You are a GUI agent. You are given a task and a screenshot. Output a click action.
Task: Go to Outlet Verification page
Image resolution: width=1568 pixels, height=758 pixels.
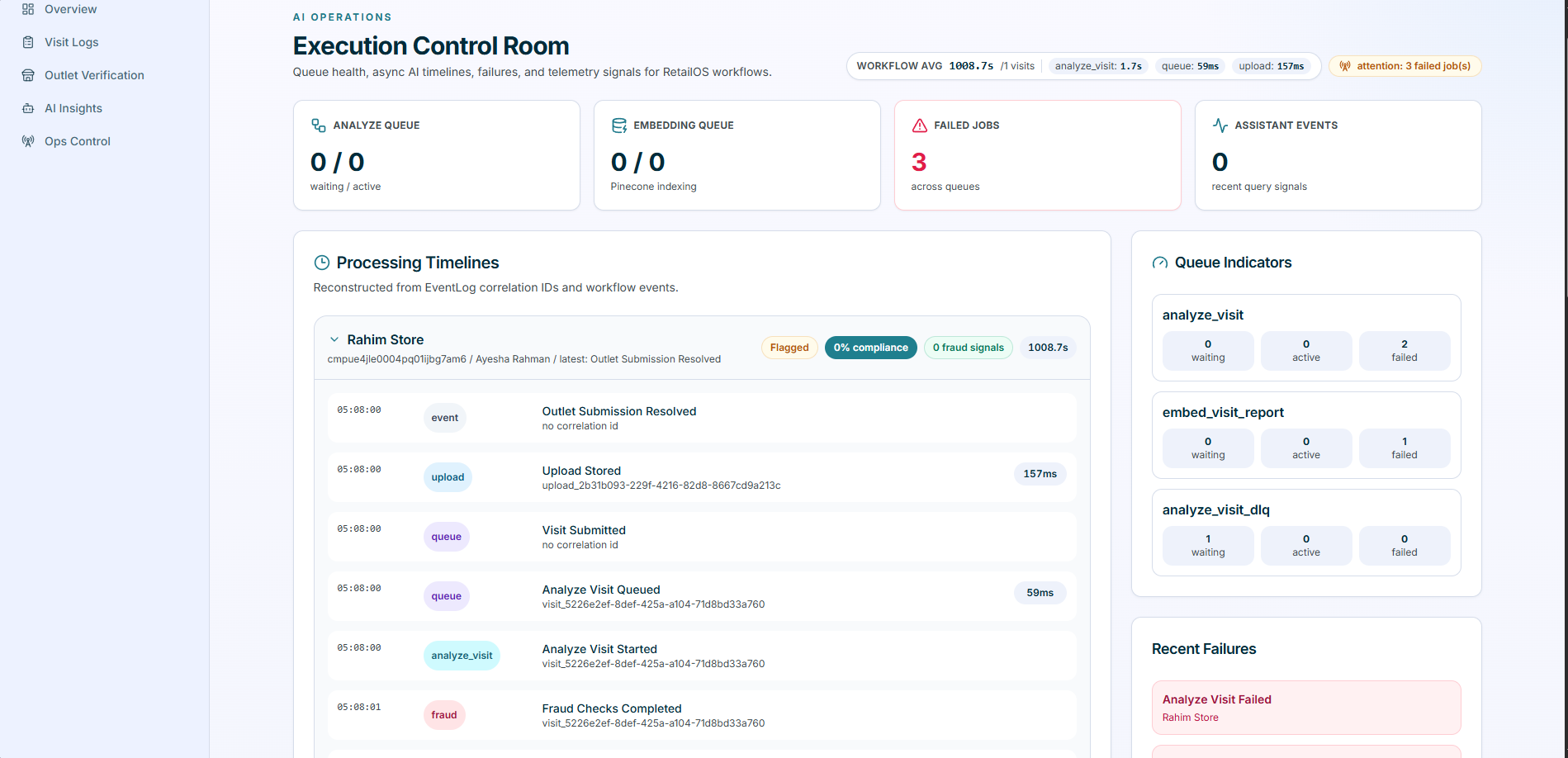pyautogui.click(x=94, y=75)
